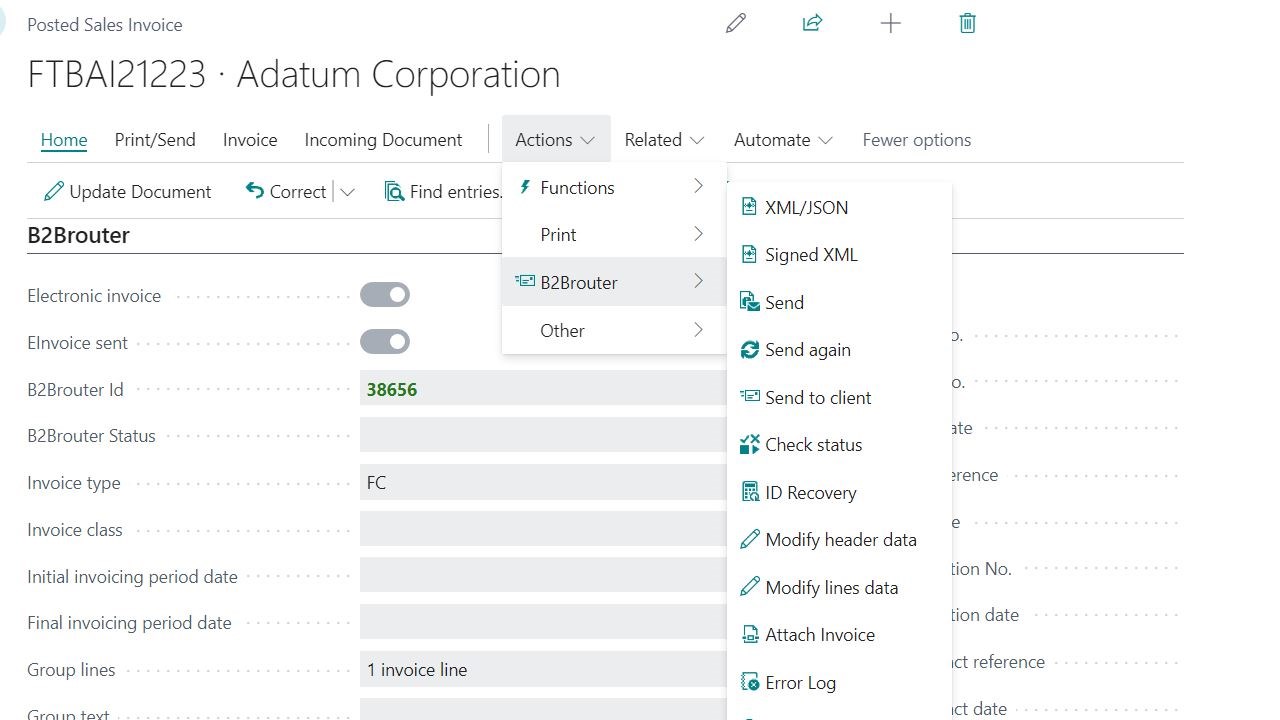Click the plus new-document icon
This screenshot has height=720, width=1280.
point(890,23)
